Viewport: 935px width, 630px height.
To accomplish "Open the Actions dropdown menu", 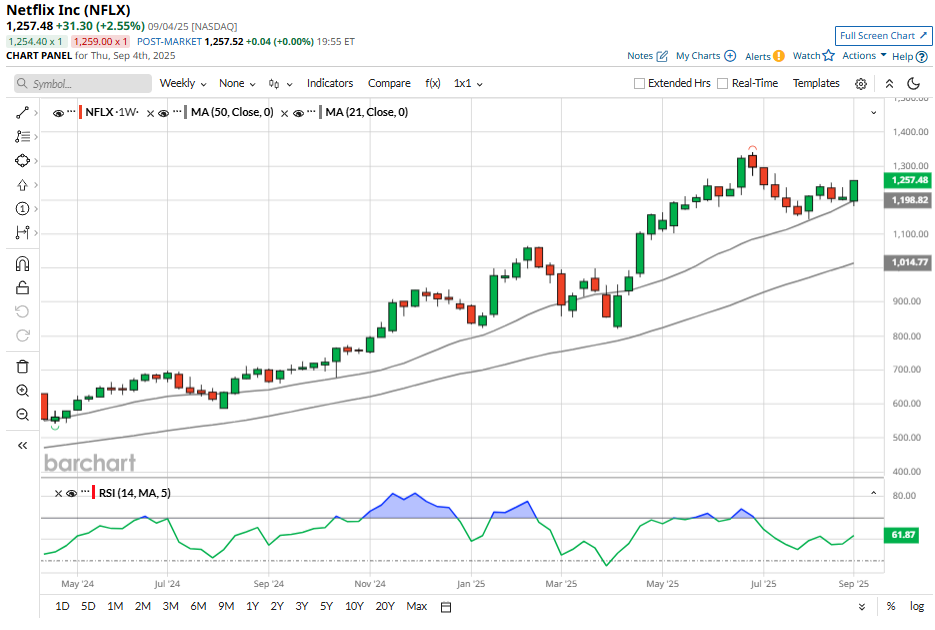I will click(x=864, y=55).
